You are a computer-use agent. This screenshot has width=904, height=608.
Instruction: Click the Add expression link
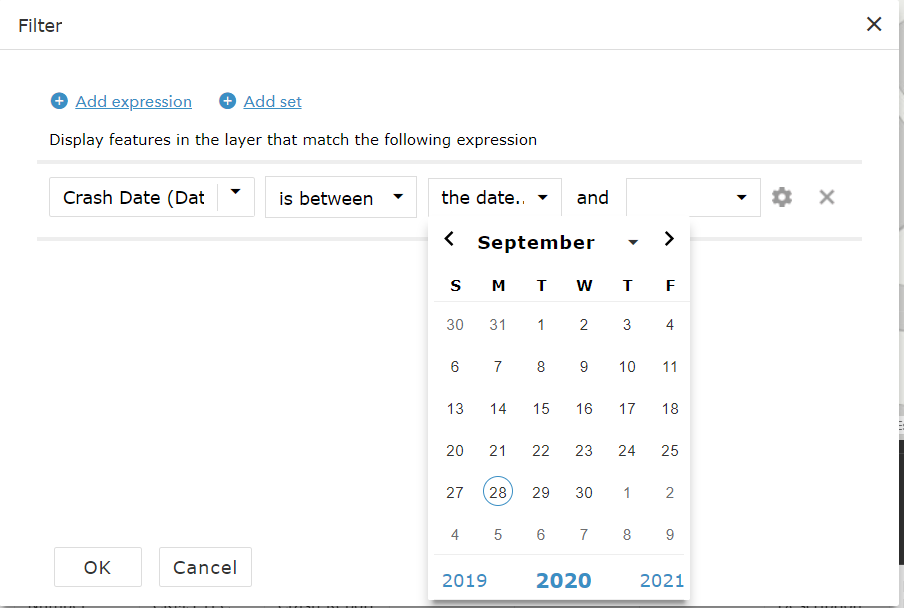click(x=134, y=101)
